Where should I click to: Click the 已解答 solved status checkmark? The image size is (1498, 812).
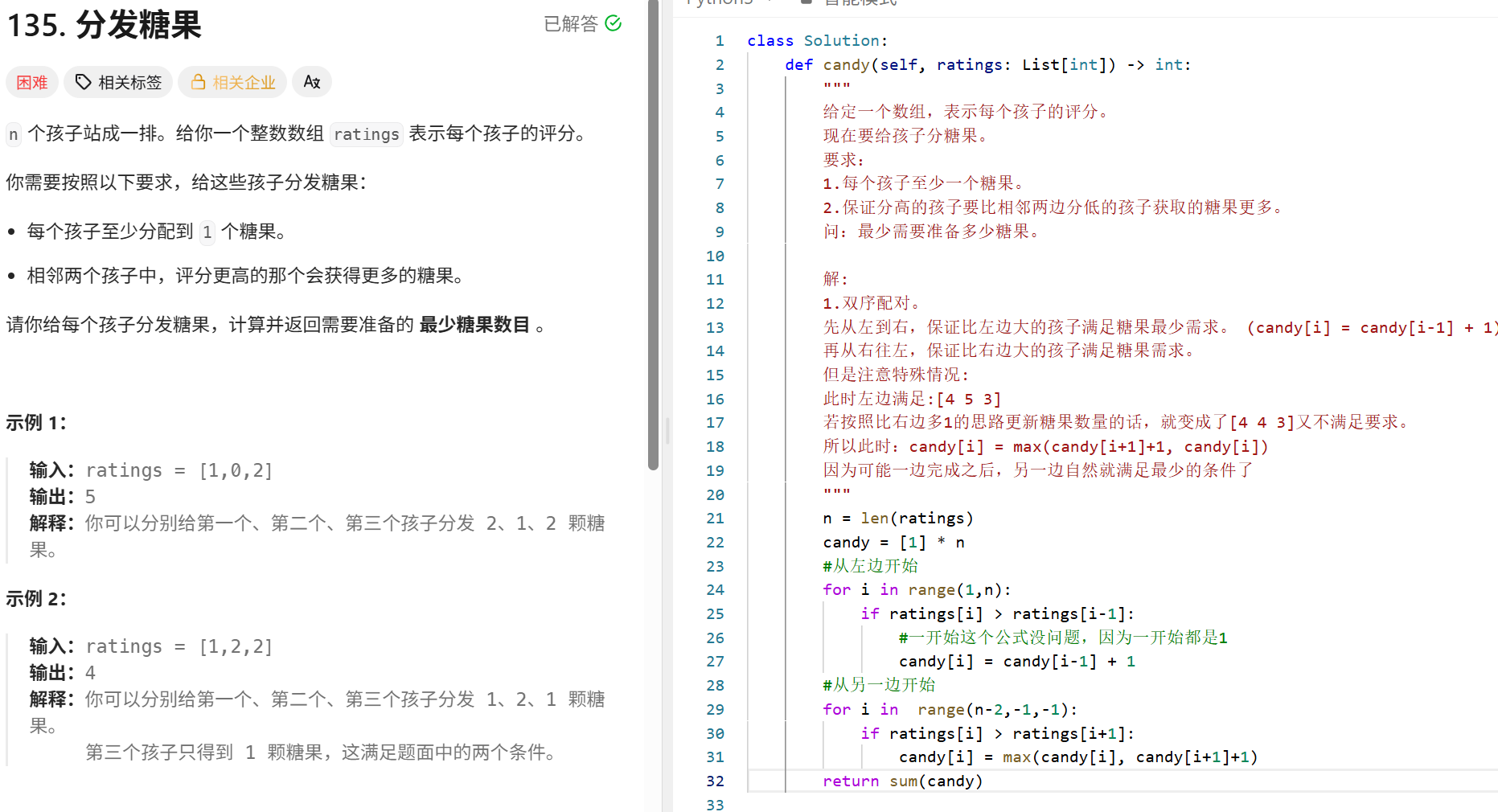click(613, 23)
